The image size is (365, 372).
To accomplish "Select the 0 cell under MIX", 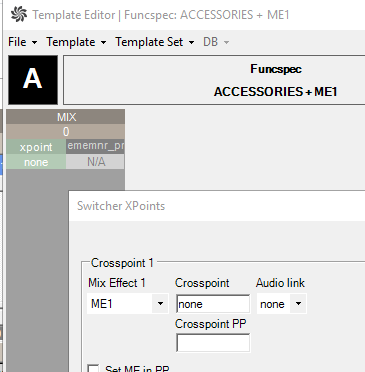I will pos(66,132).
